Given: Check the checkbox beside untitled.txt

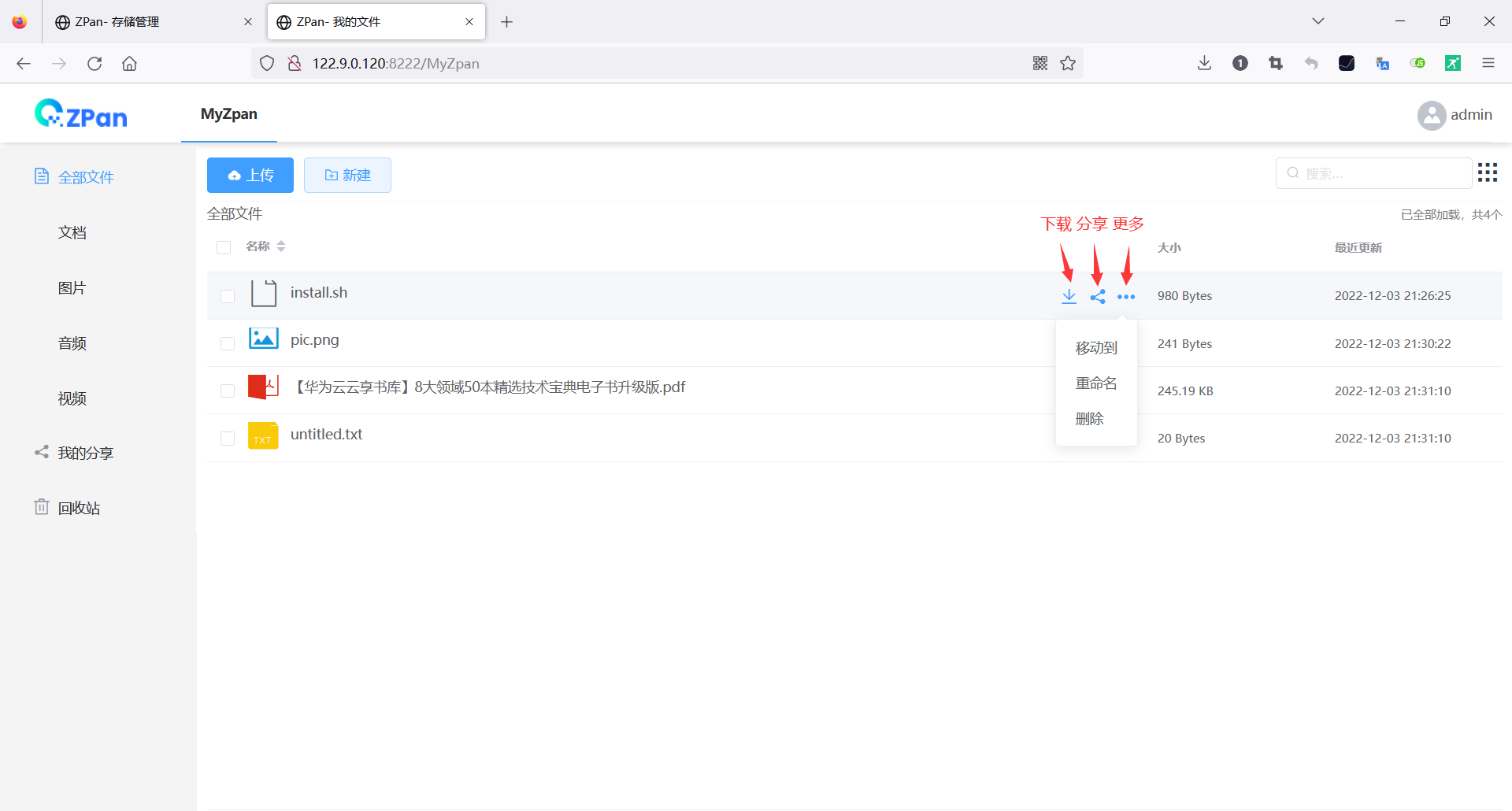Looking at the screenshot, I should 228,438.
